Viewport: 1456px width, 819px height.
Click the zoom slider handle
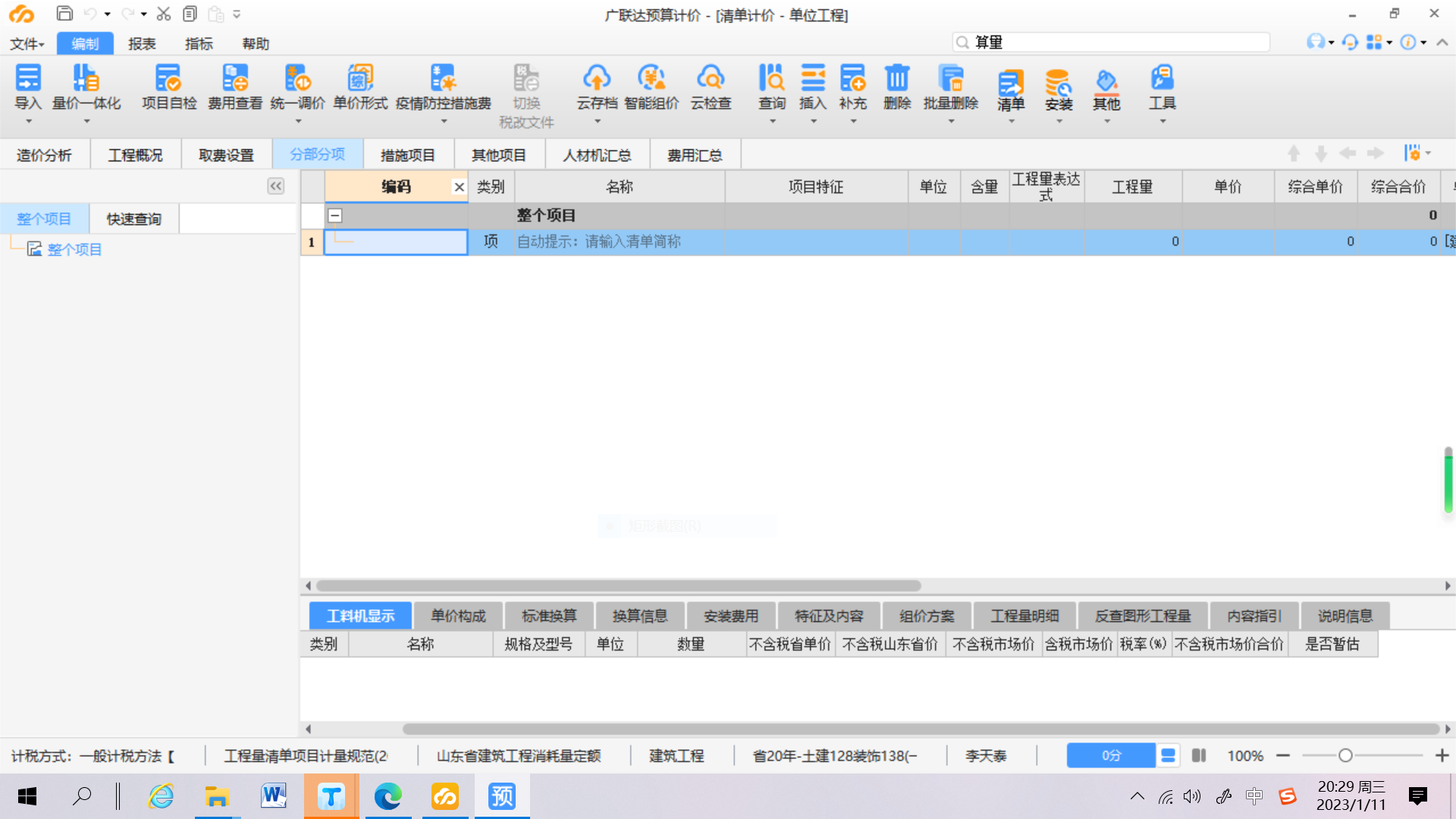coord(1345,755)
